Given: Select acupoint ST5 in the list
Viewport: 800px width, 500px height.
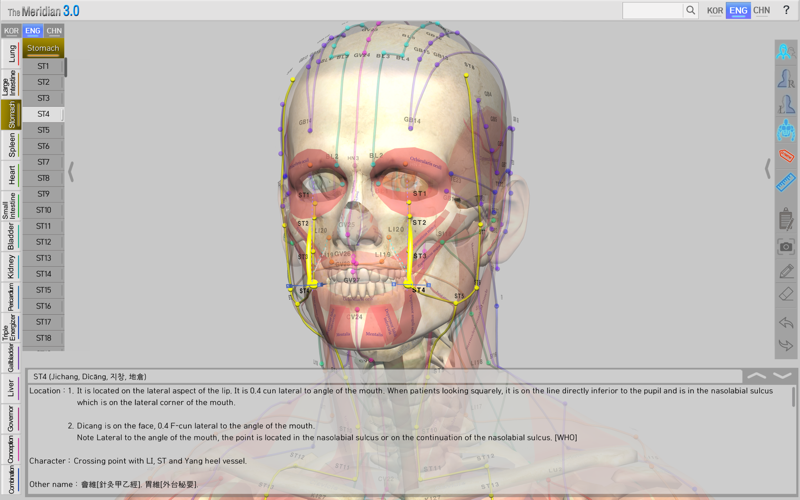Looking at the screenshot, I should click(x=43, y=130).
